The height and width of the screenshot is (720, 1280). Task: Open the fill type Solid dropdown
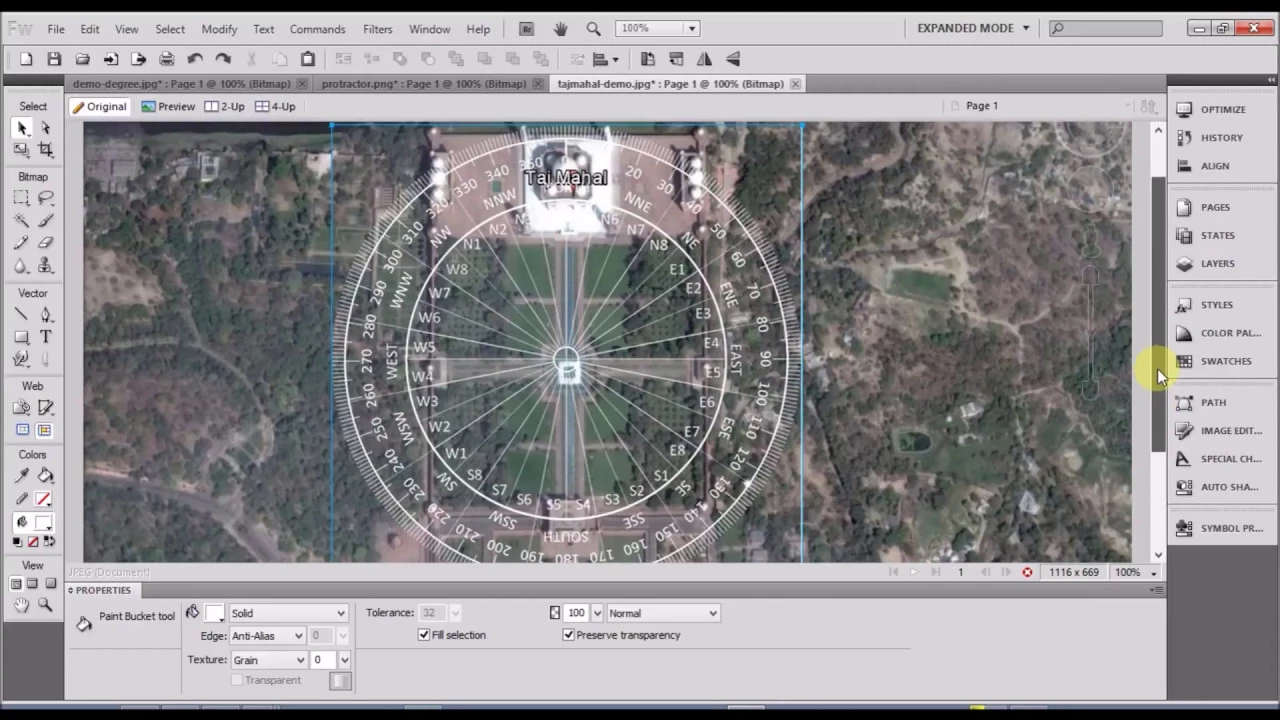coord(288,613)
